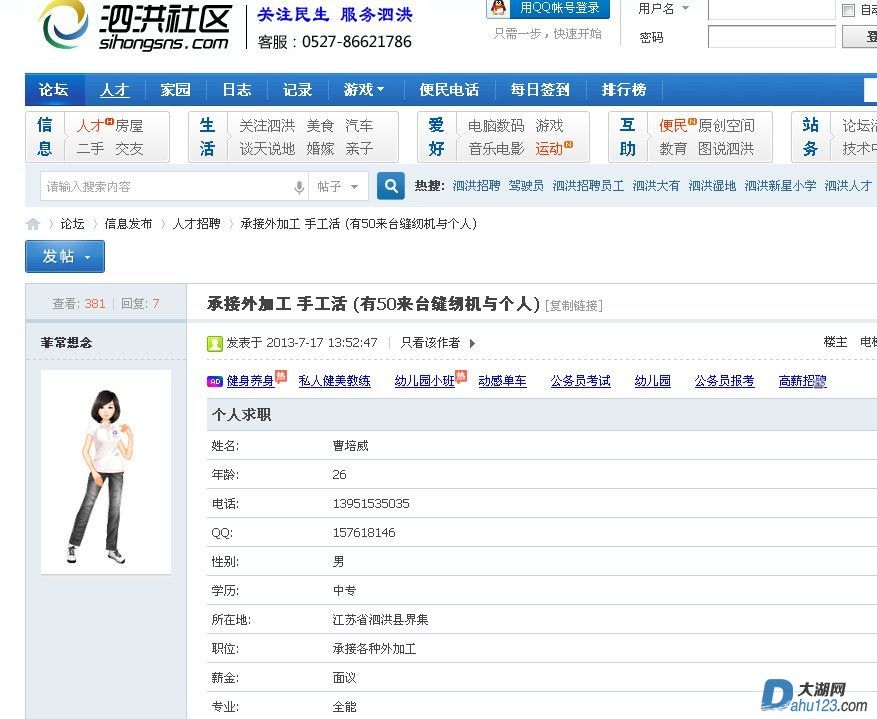Open the 记录 navigation tab
The height and width of the screenshot is (720, 877).
tap(298, 90)
